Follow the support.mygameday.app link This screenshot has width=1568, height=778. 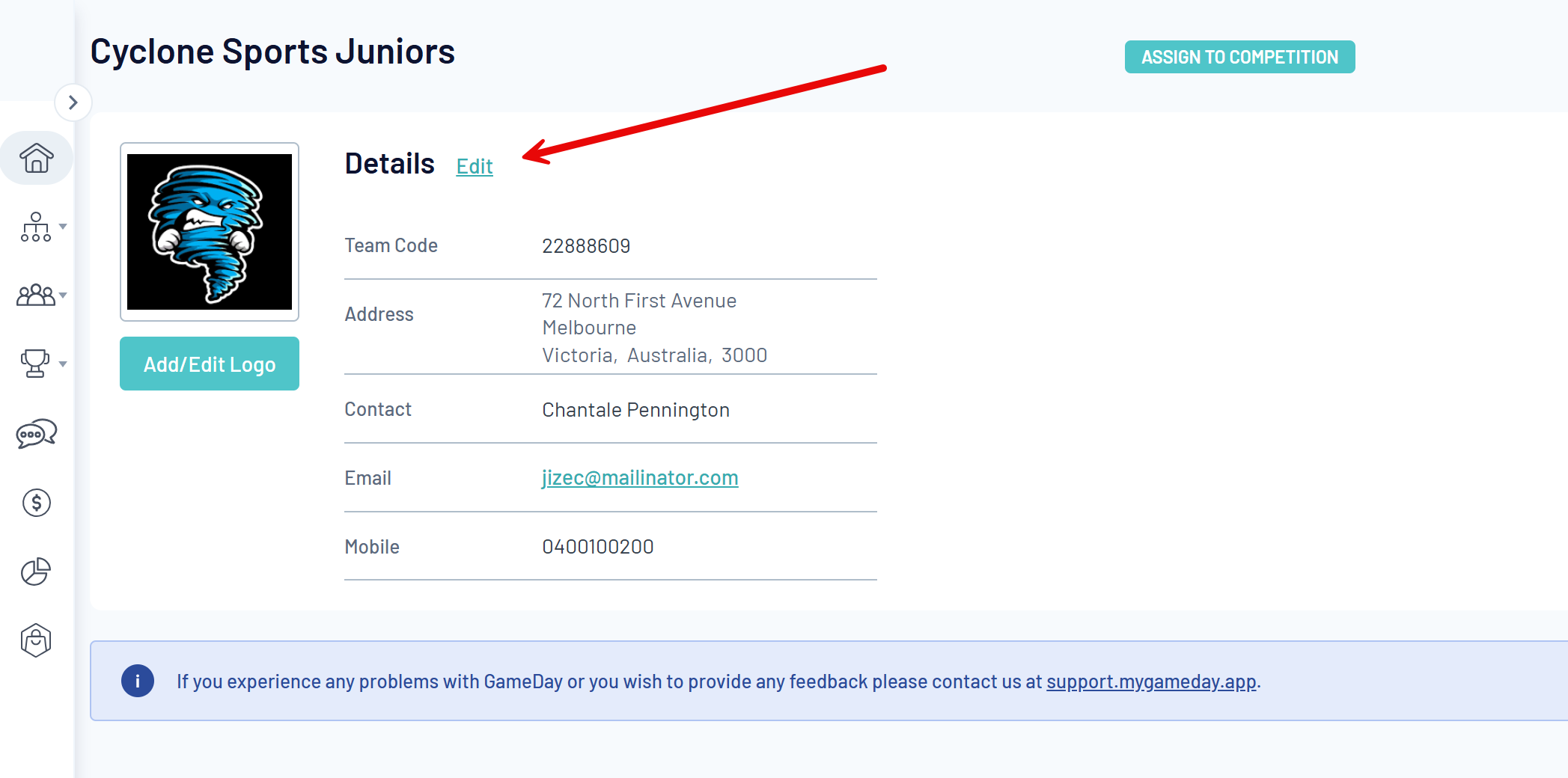[x=1151, y=681]
